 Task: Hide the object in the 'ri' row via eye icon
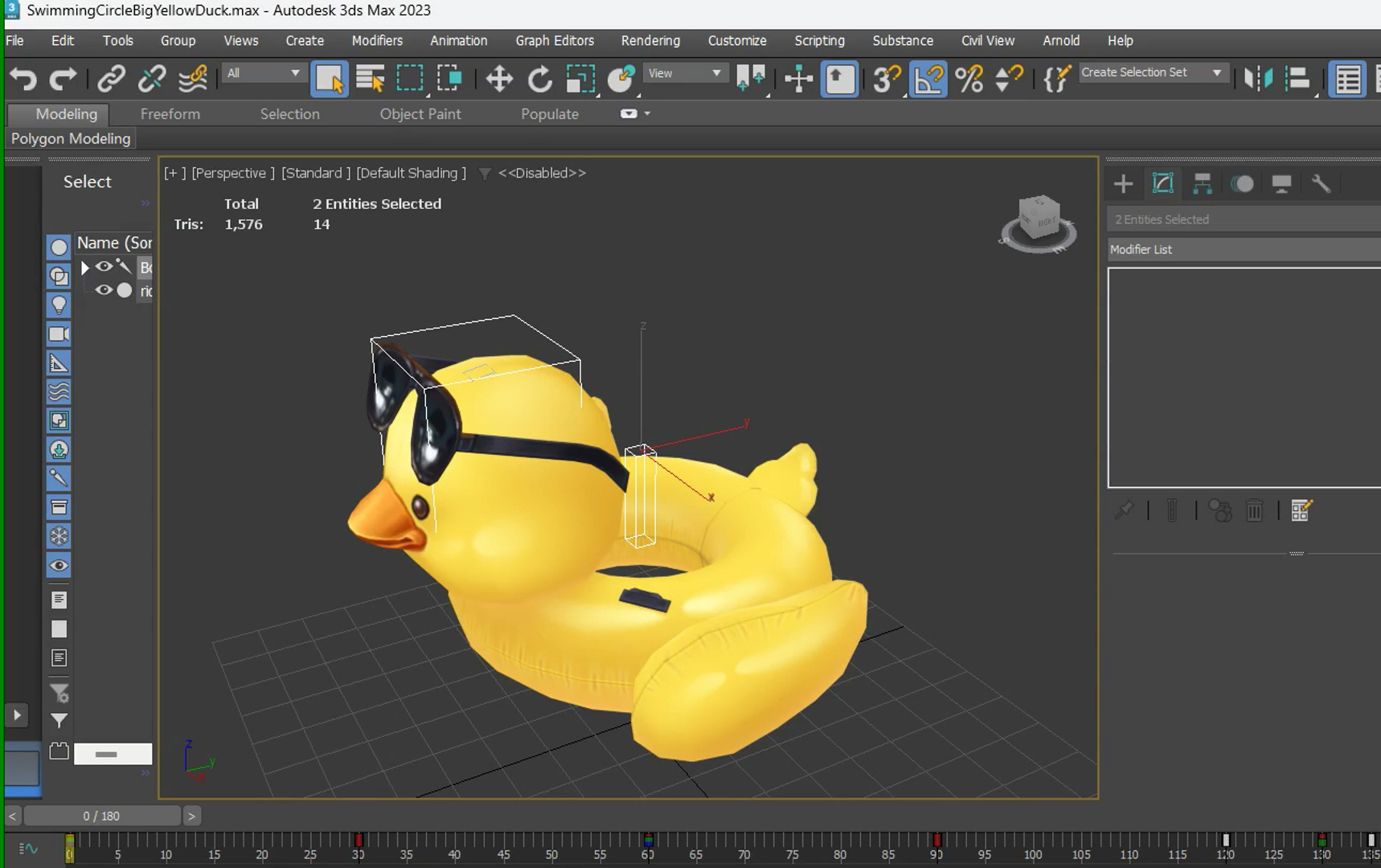point(104,290)
